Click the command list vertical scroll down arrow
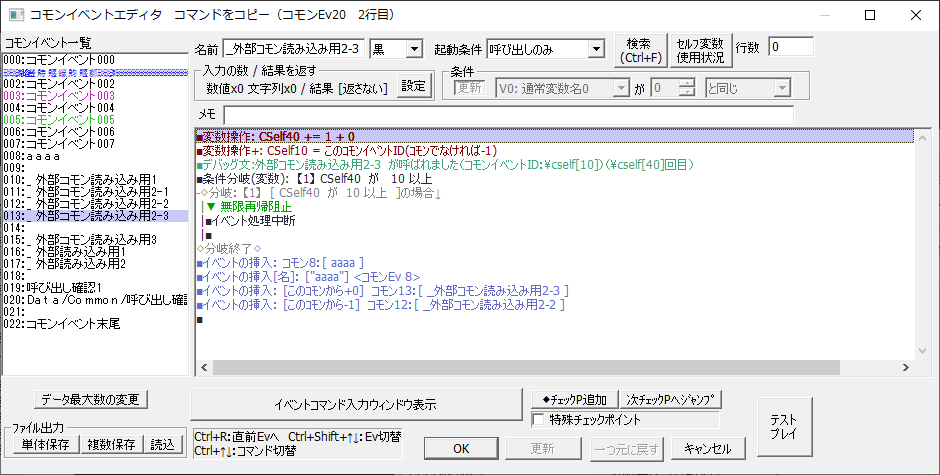 923,351
